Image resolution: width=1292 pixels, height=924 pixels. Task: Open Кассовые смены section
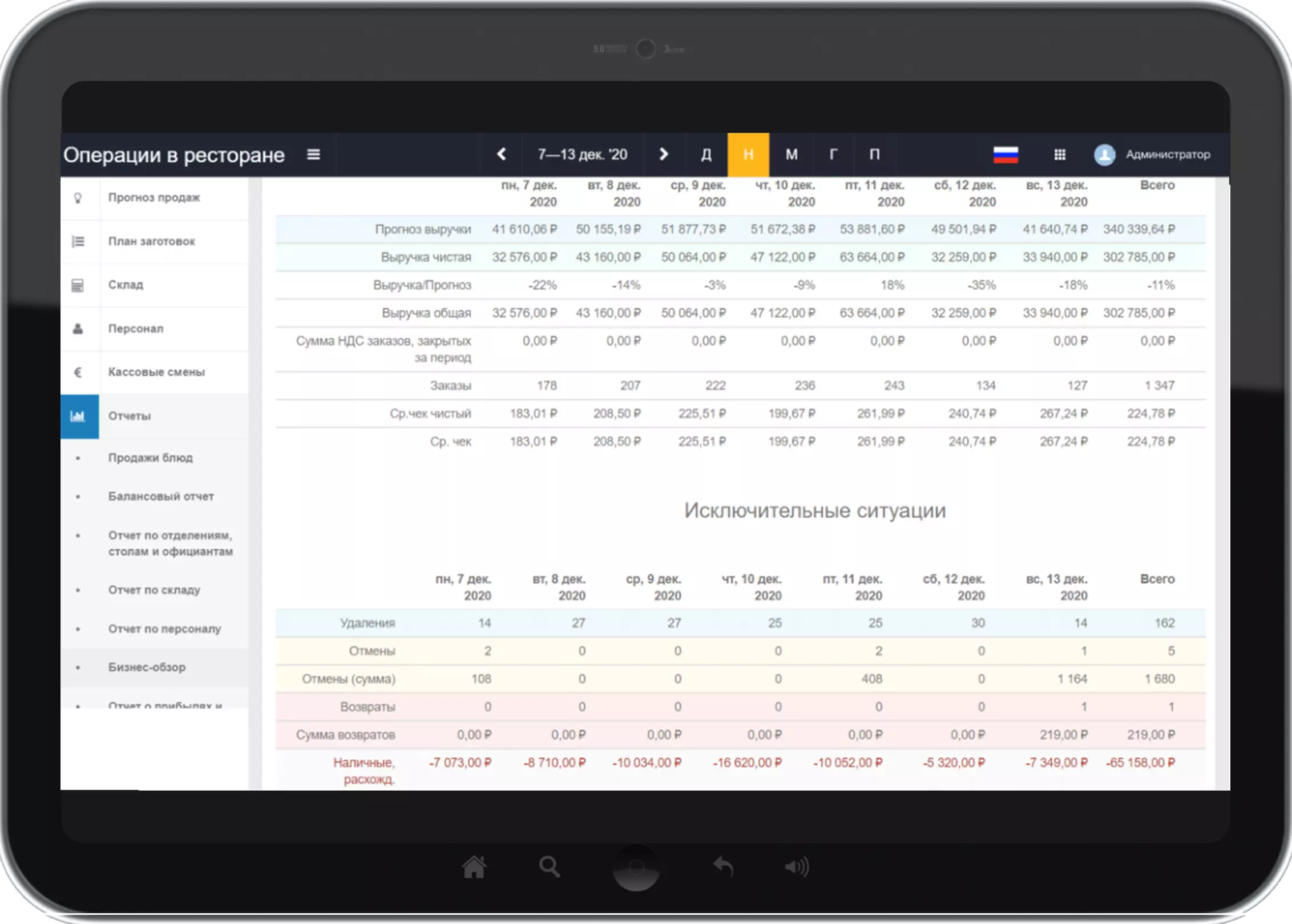pyautogui.click(x=156, y=372)
